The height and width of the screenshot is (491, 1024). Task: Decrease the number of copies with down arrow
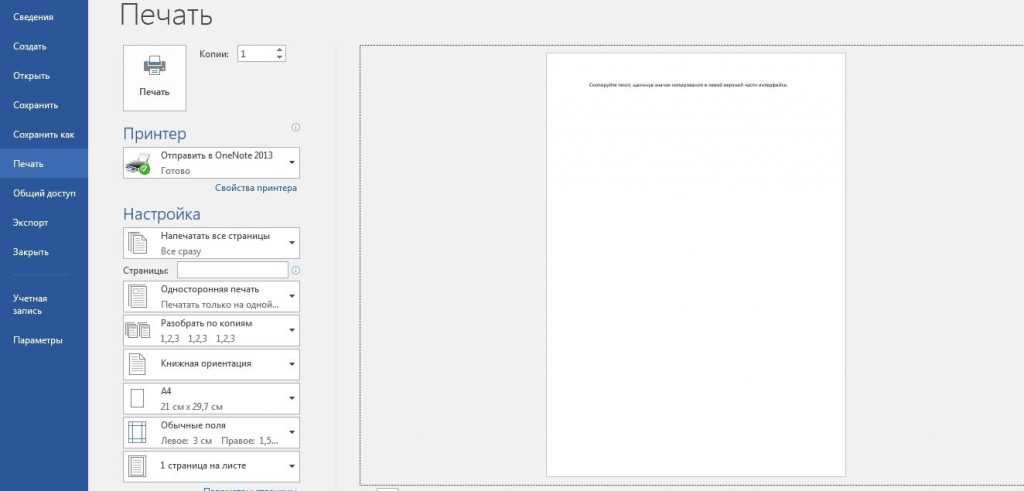point(279,58)
